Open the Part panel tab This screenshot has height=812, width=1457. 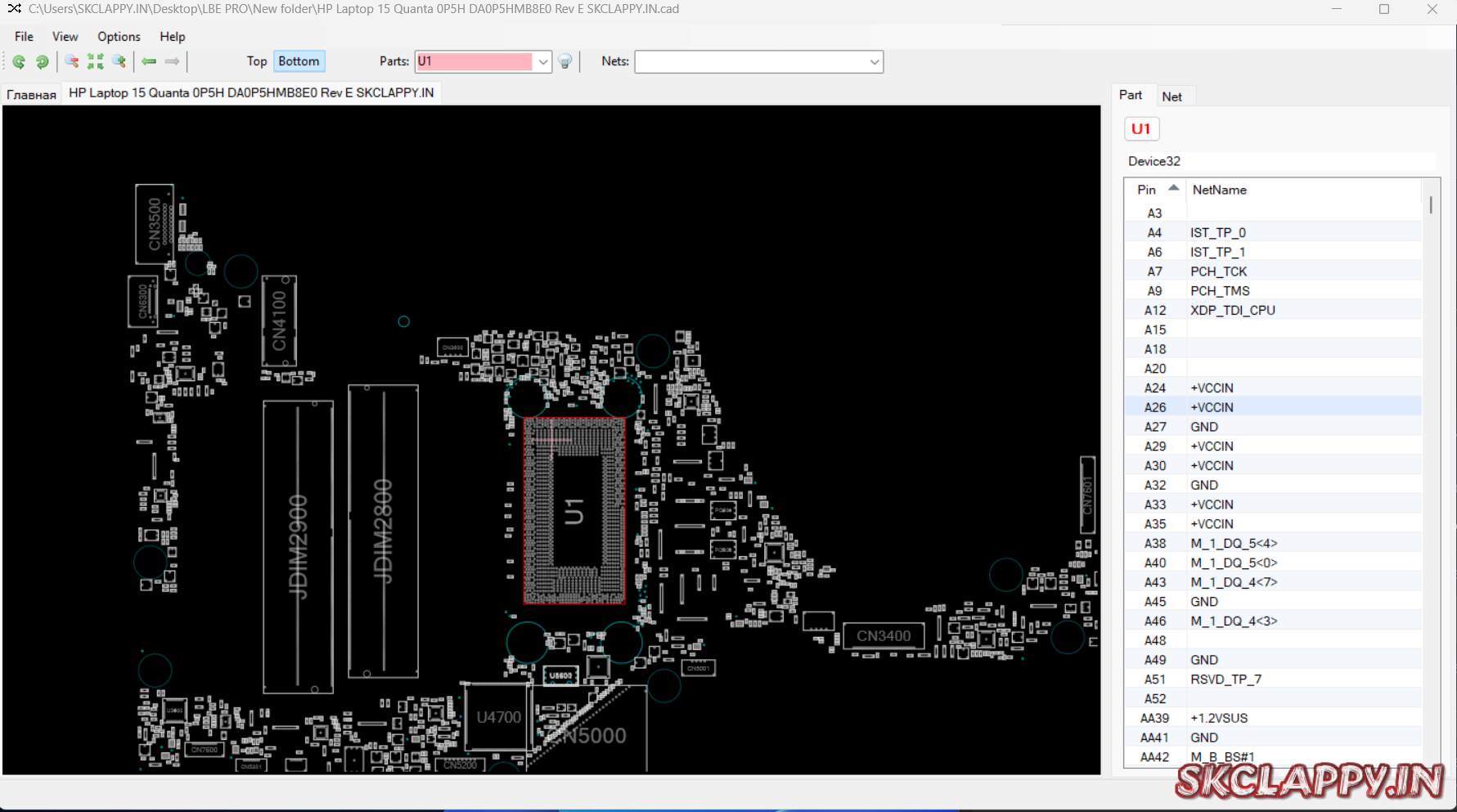coord(1131,95)
